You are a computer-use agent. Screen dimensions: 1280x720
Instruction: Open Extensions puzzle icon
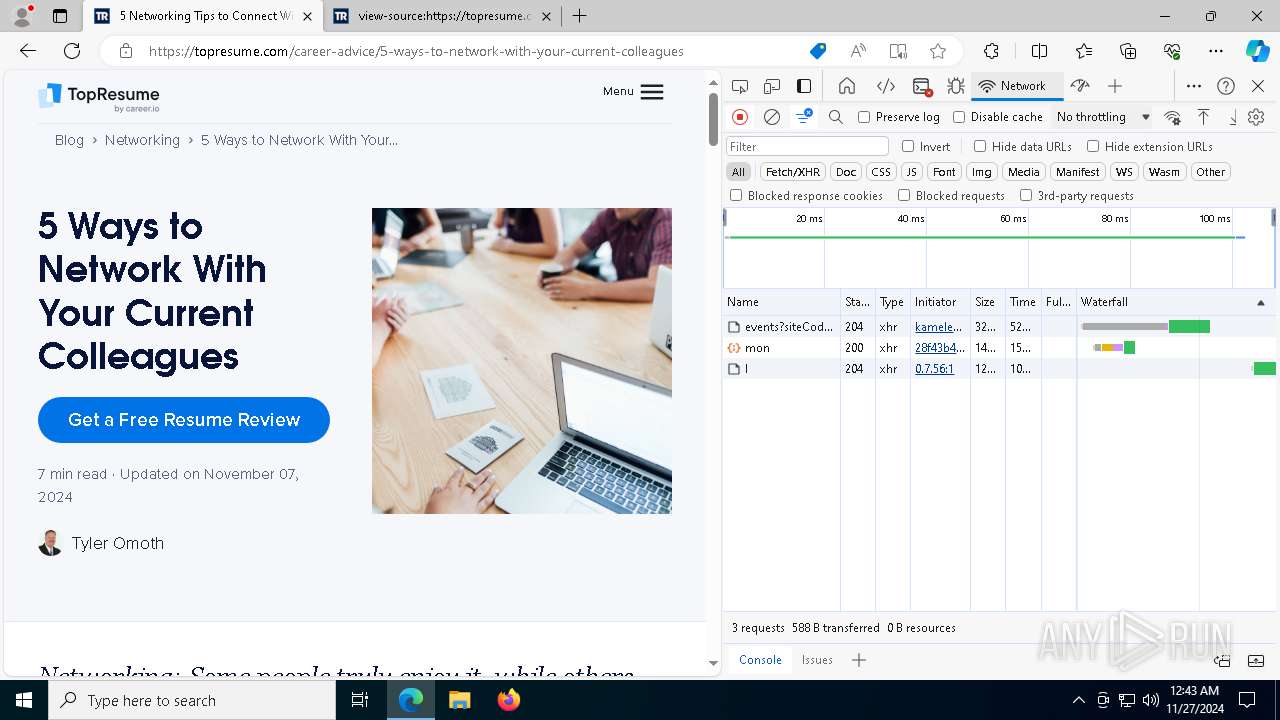pos(991,51)
